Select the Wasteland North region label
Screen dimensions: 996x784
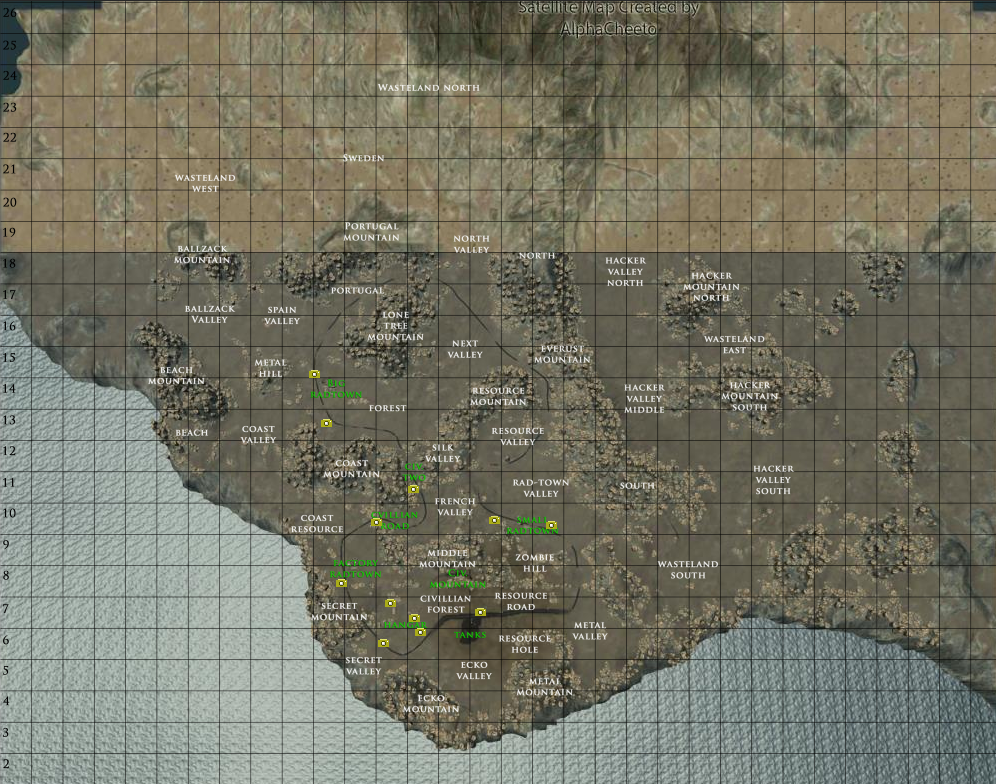428,88
